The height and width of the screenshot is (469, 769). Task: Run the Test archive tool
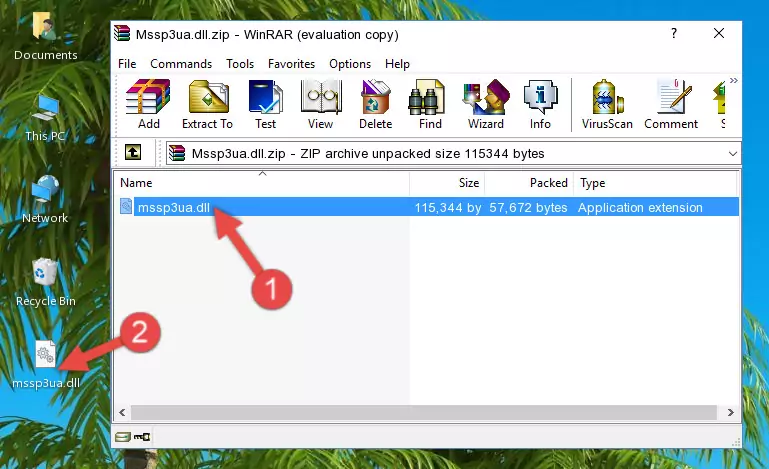265,104
